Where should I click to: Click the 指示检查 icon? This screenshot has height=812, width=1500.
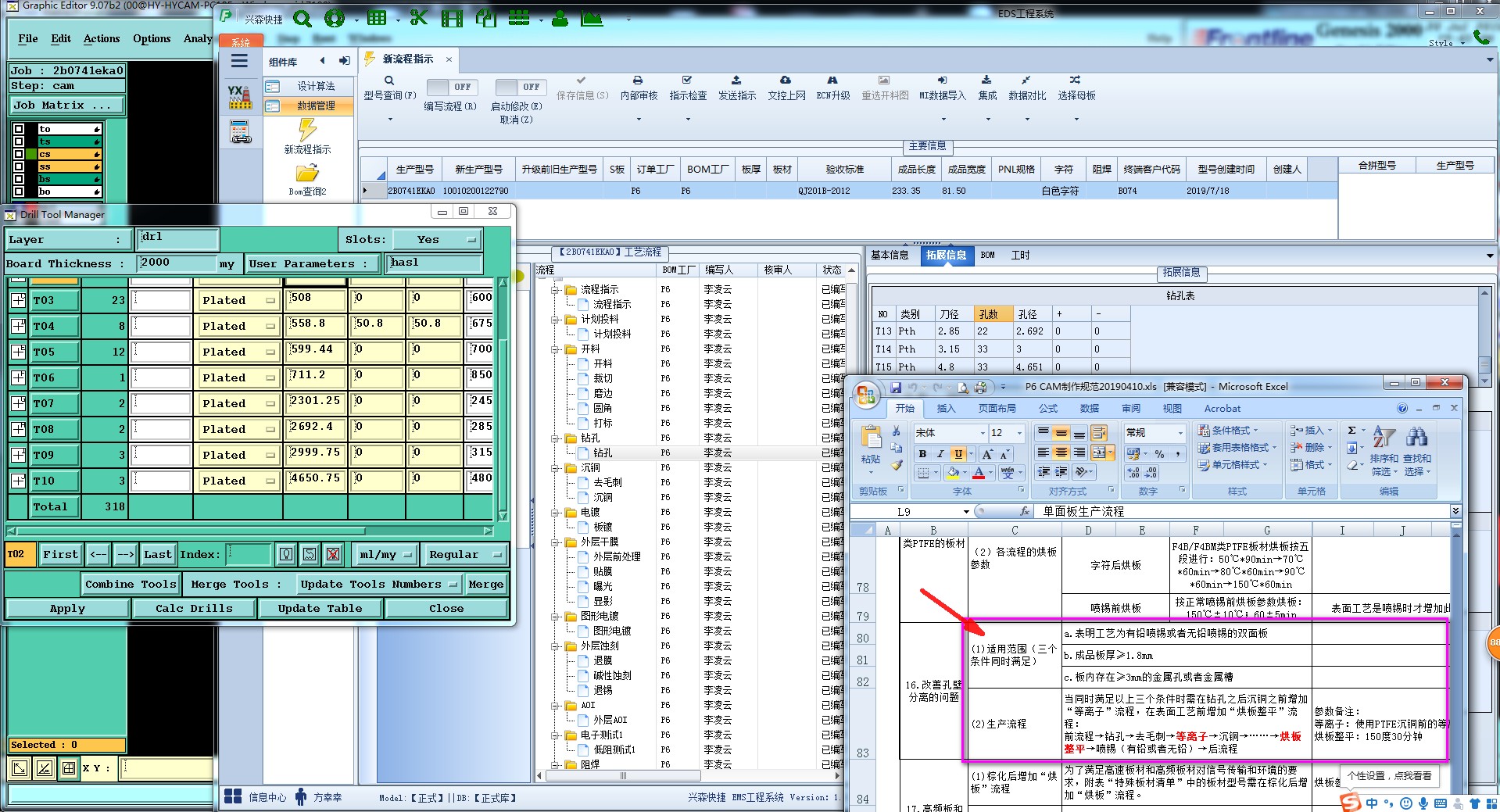point(687,80)
